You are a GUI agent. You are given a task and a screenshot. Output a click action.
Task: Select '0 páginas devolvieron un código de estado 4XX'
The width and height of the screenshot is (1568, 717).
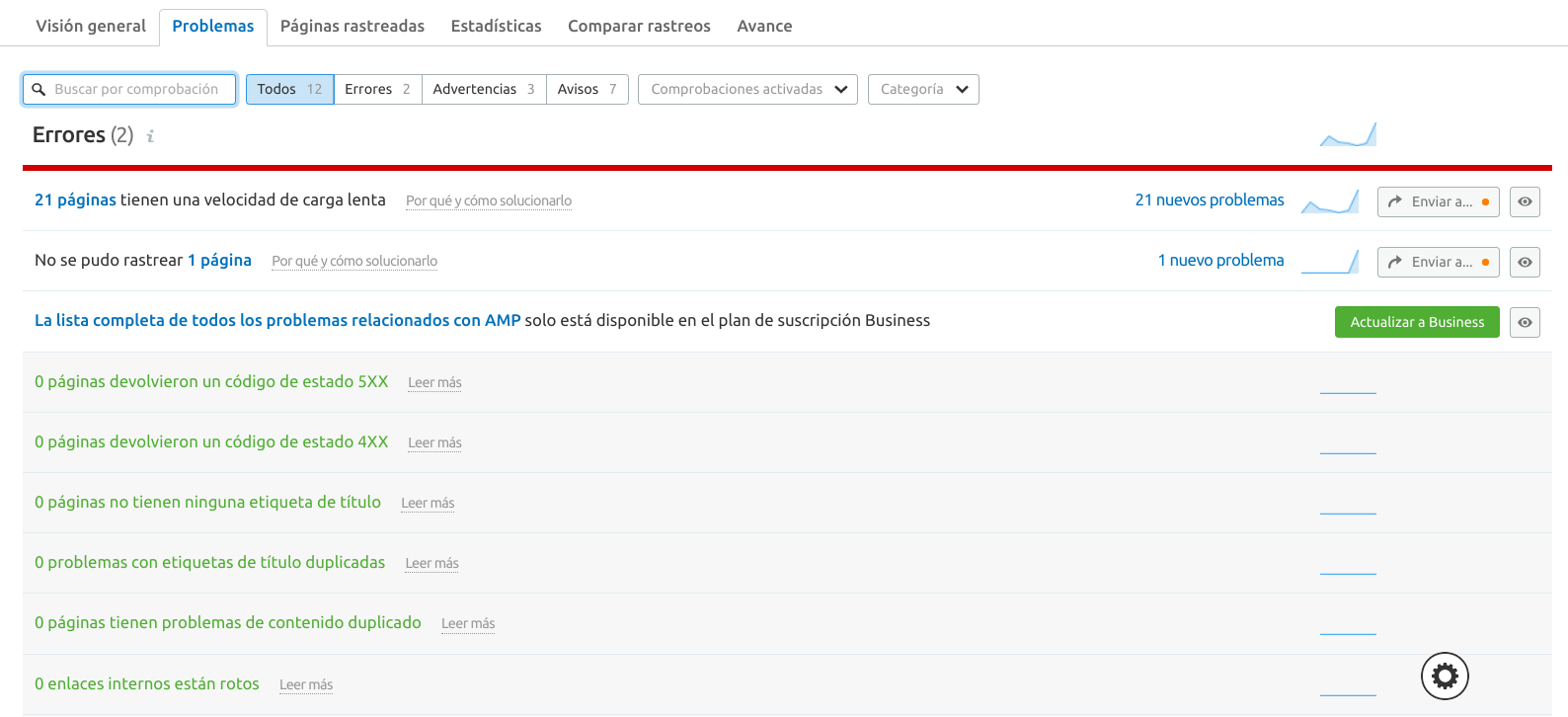pyautogui.click(x=211, y=441)
